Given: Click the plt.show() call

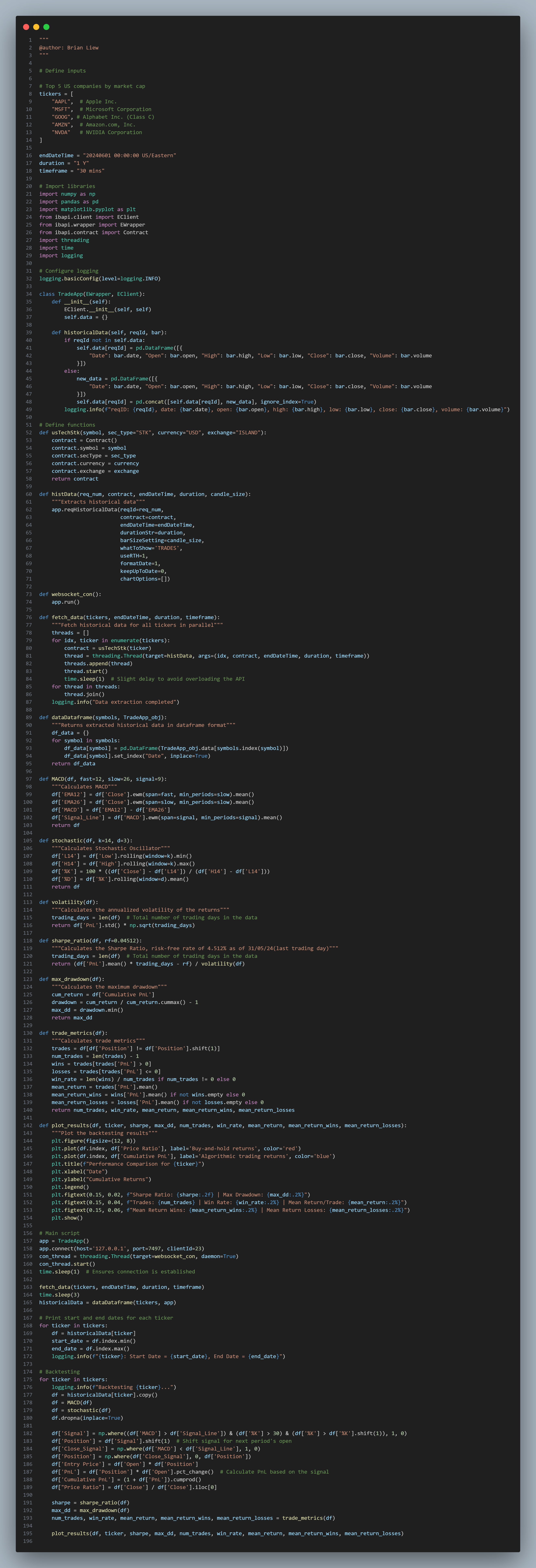Looking at the screenshot, I should [x=67, y=1217].
